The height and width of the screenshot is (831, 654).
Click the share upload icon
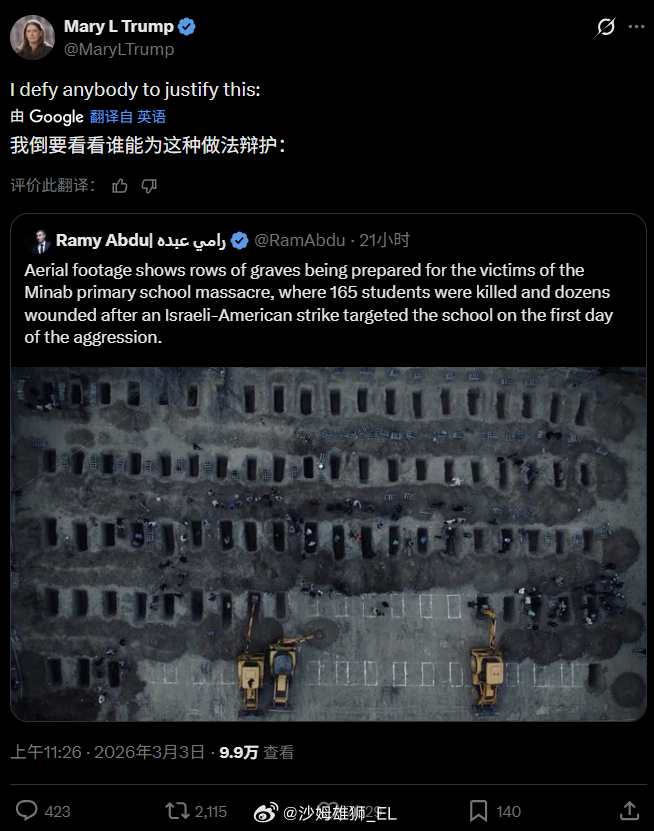pos(629,810)
